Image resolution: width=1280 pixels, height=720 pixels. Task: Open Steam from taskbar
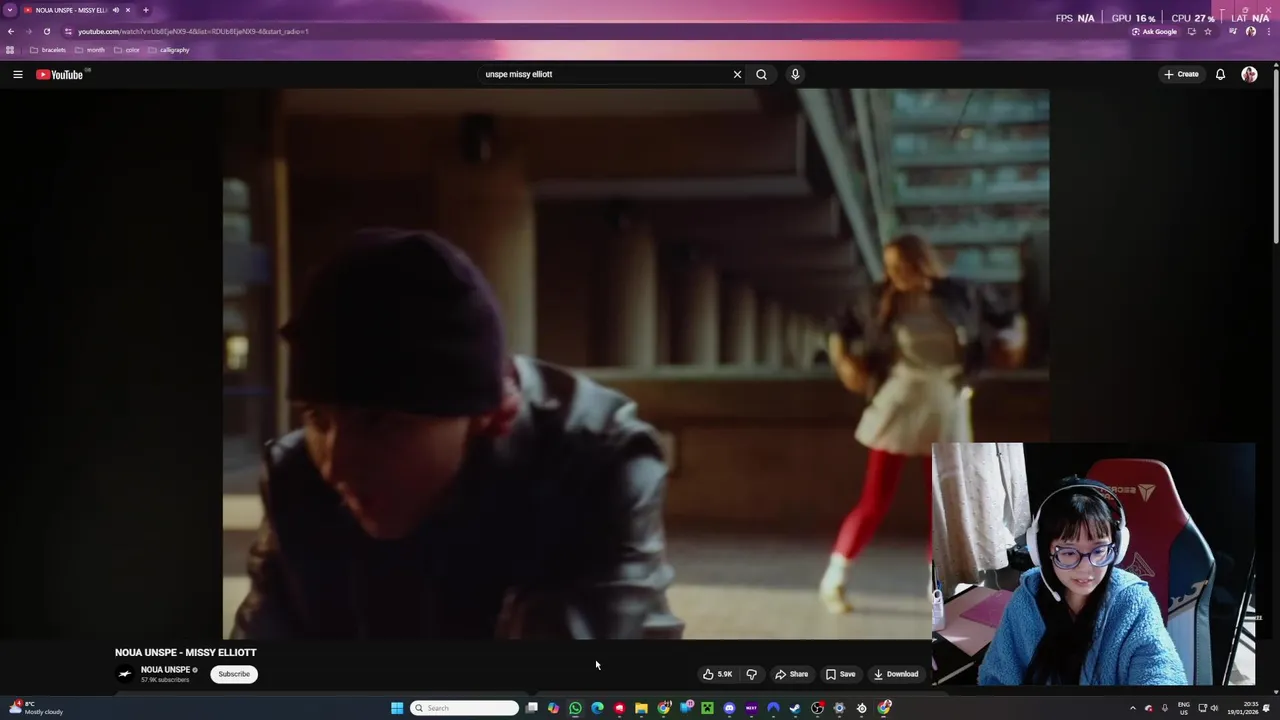795,708
